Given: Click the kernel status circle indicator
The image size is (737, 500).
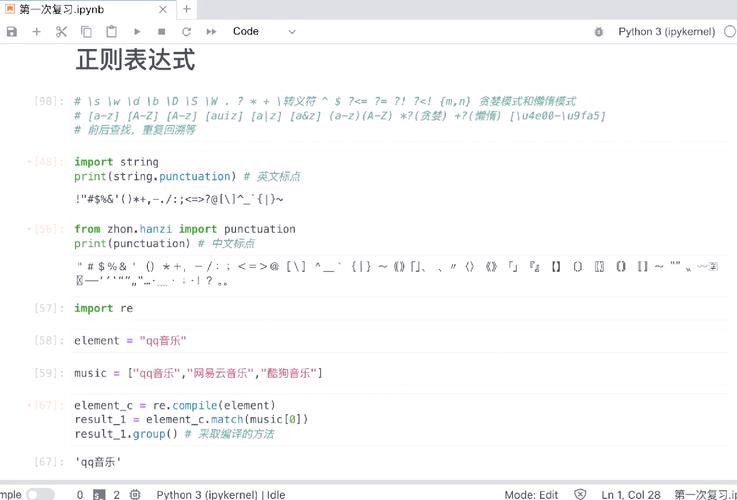Looking at the screenshot, I should 730,31.
